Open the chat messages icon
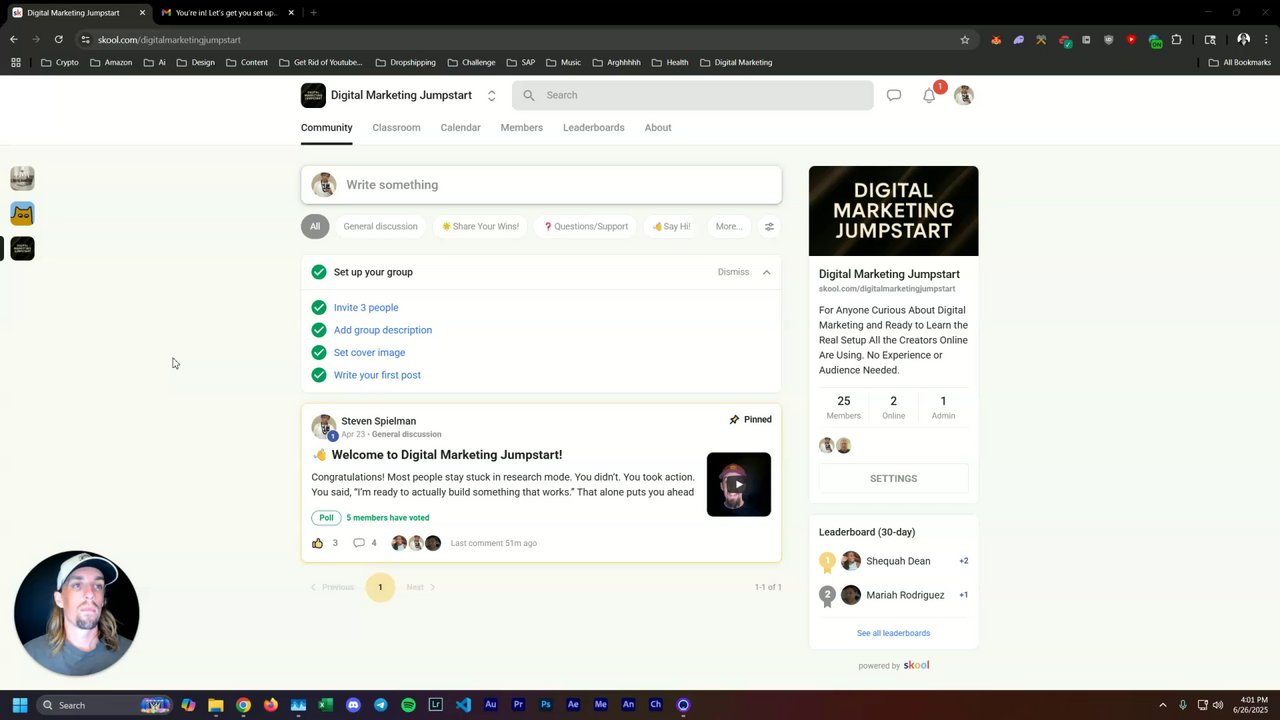 (x=894, y=95)
